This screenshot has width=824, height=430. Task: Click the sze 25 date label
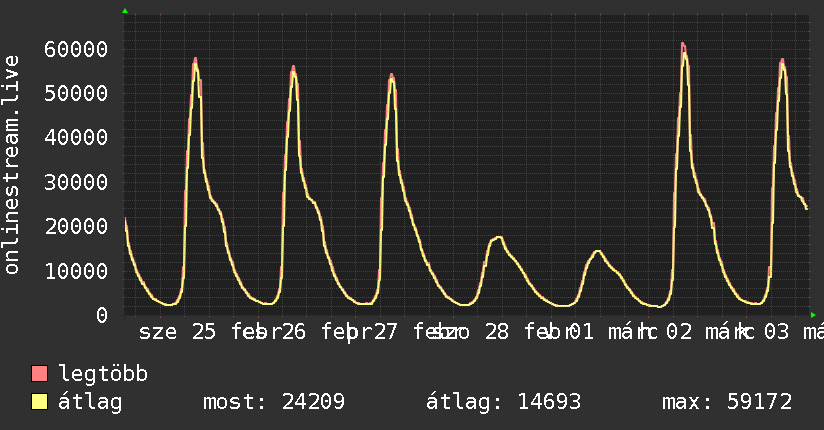(178, 332)
